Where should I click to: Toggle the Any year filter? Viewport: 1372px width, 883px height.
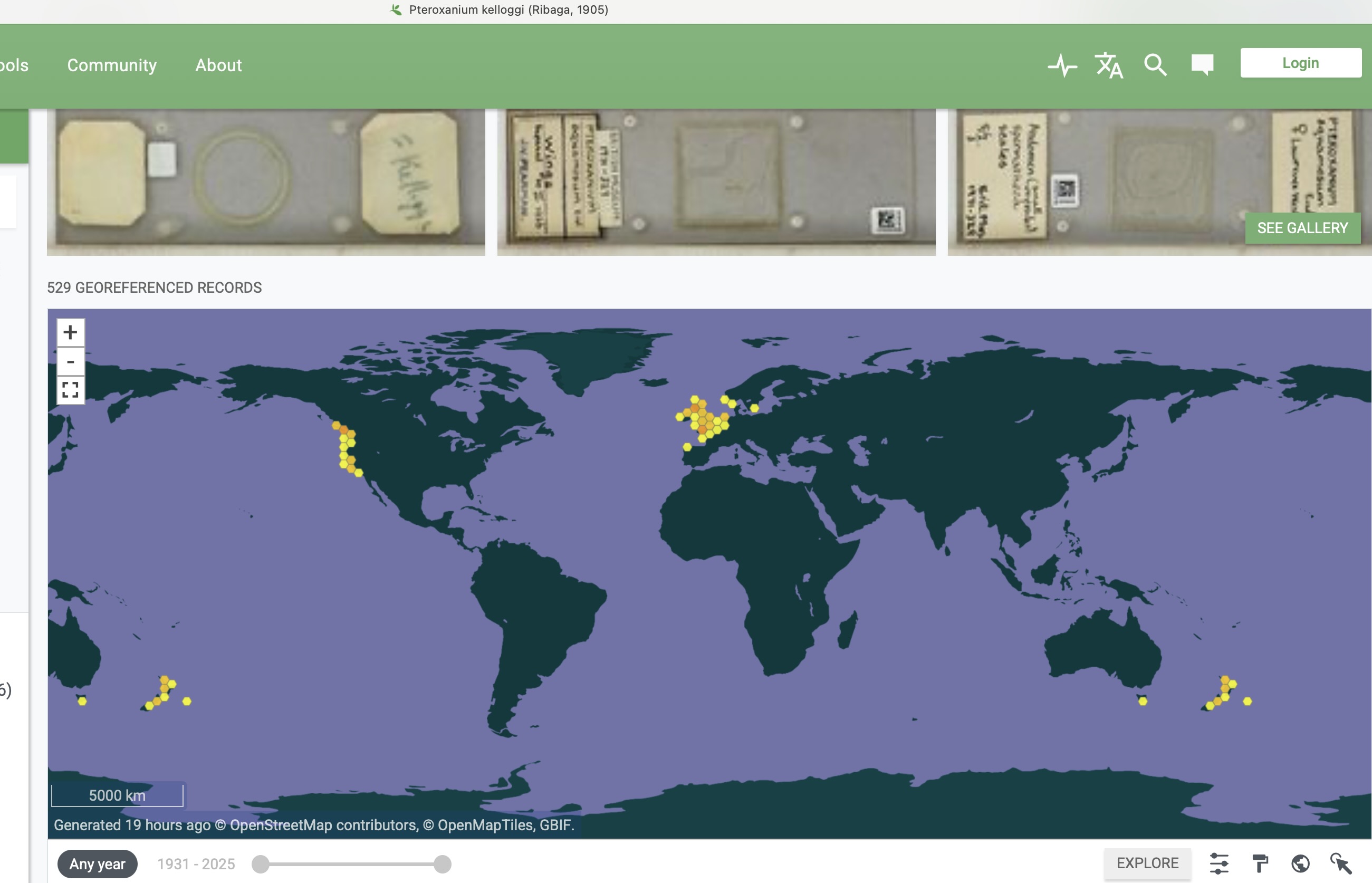point(98,863)
